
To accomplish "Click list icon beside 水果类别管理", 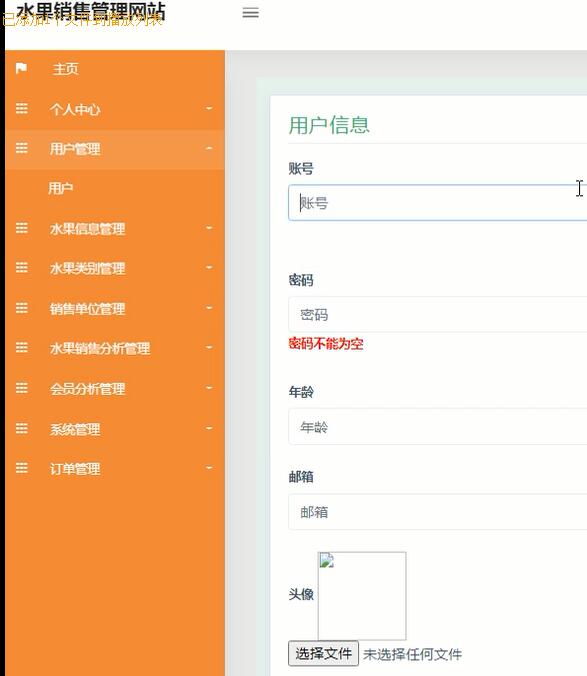I will 22,268.
